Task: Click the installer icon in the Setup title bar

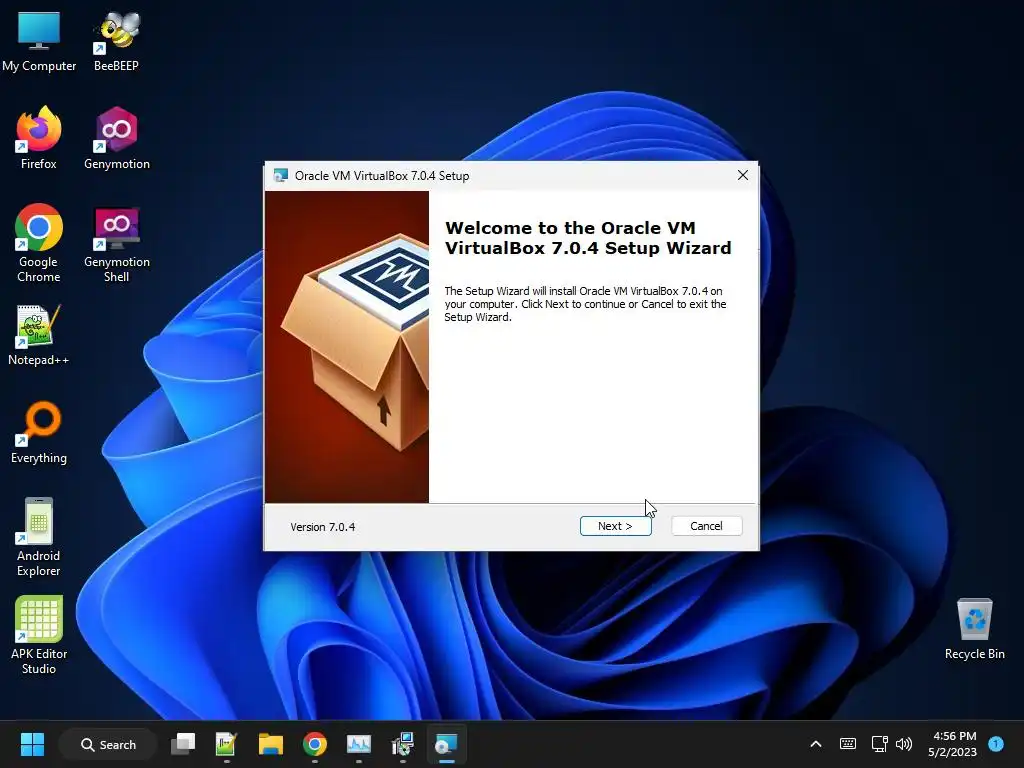Action: tap(281, 176)
